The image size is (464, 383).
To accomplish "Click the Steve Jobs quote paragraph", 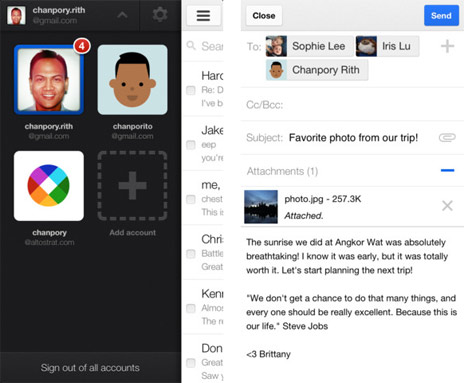I will pos(351,312).
